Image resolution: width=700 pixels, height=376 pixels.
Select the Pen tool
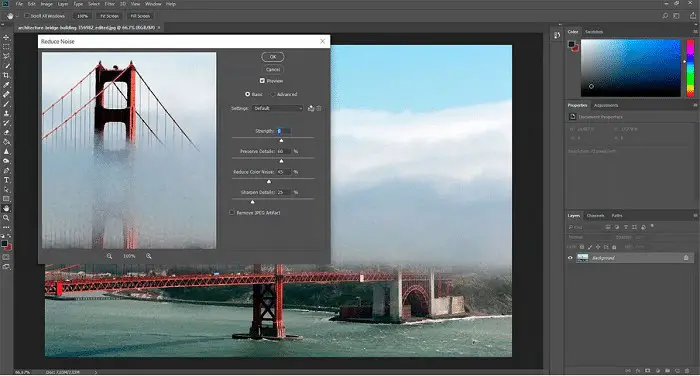pos(6,171)
